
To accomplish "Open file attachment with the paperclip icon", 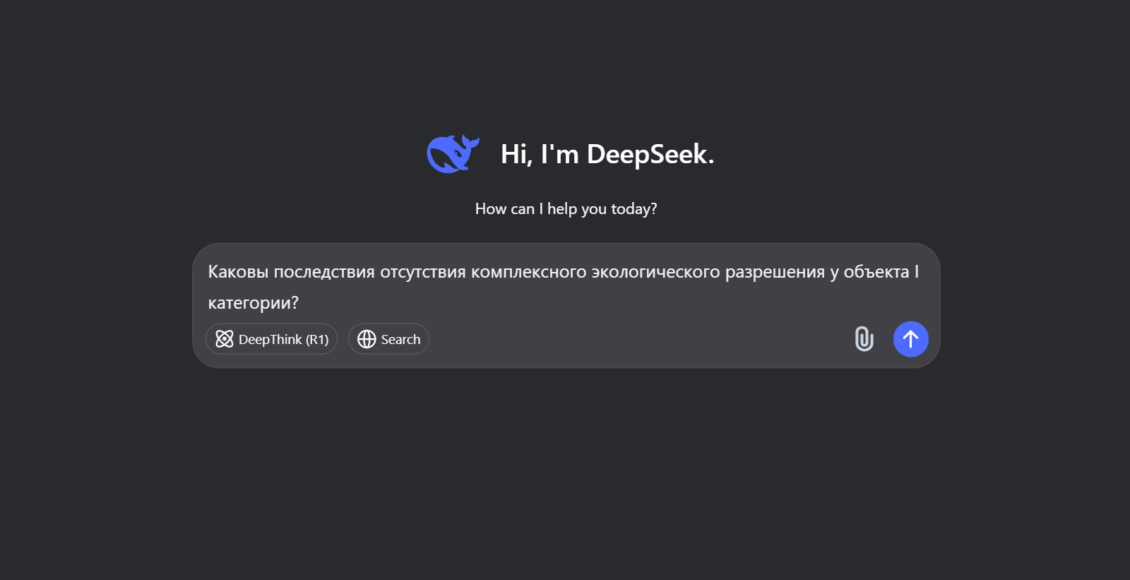I will [x=863, y=339].
